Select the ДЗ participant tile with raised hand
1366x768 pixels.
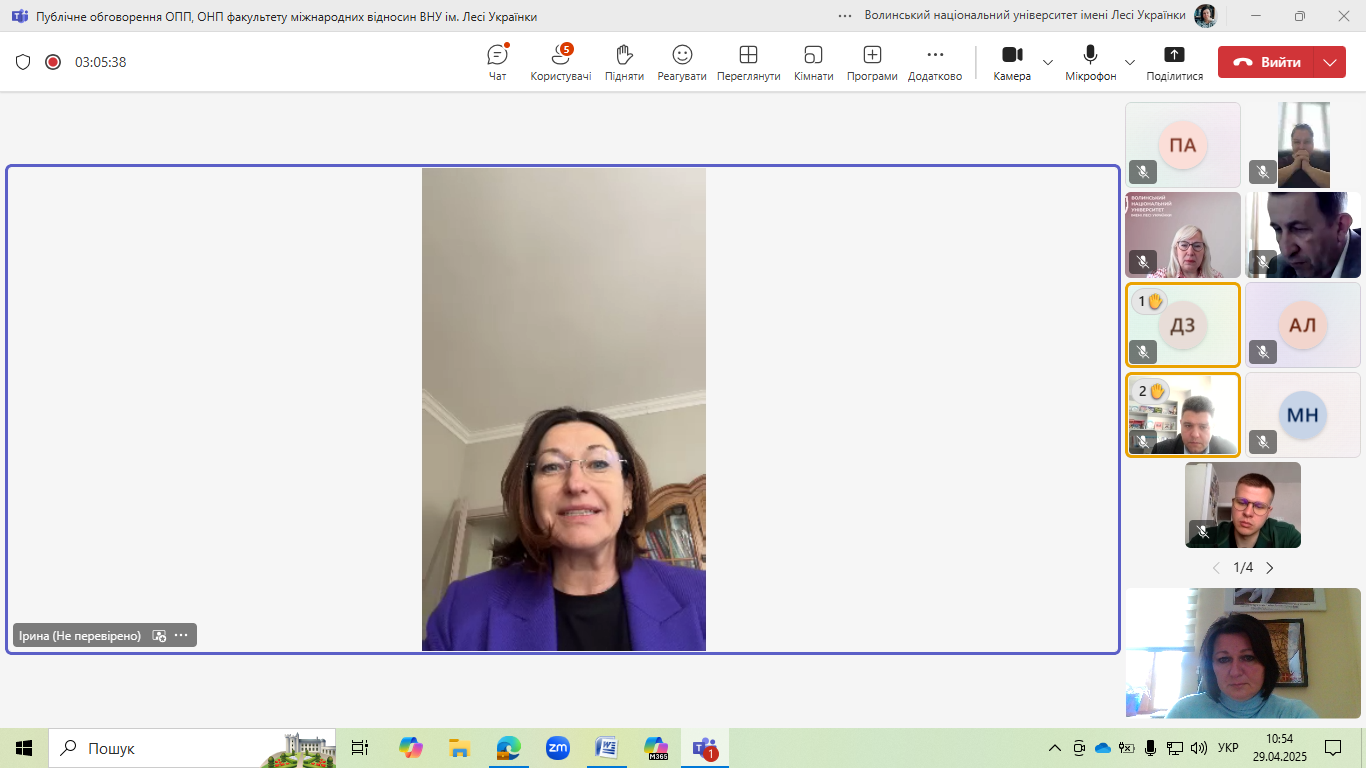1183,325
